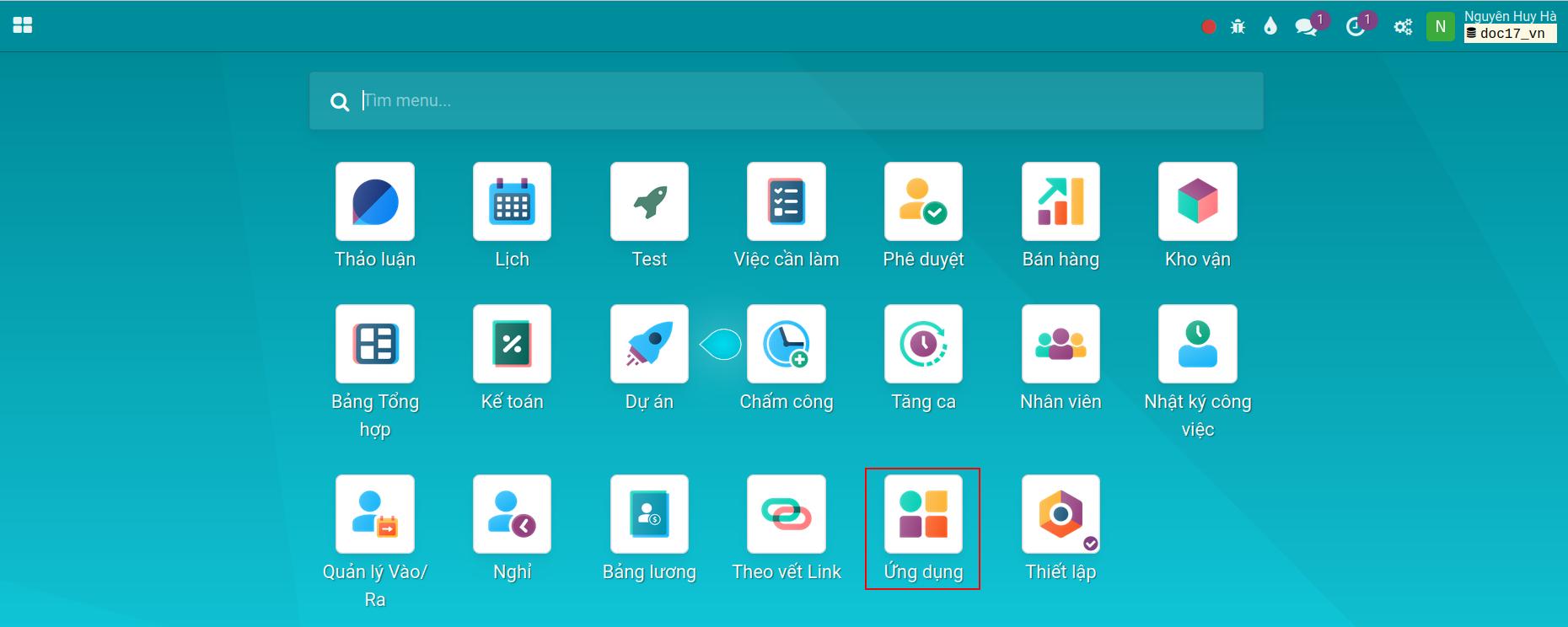
Task: Open the Chấm công app
Action: click(787, 344)
